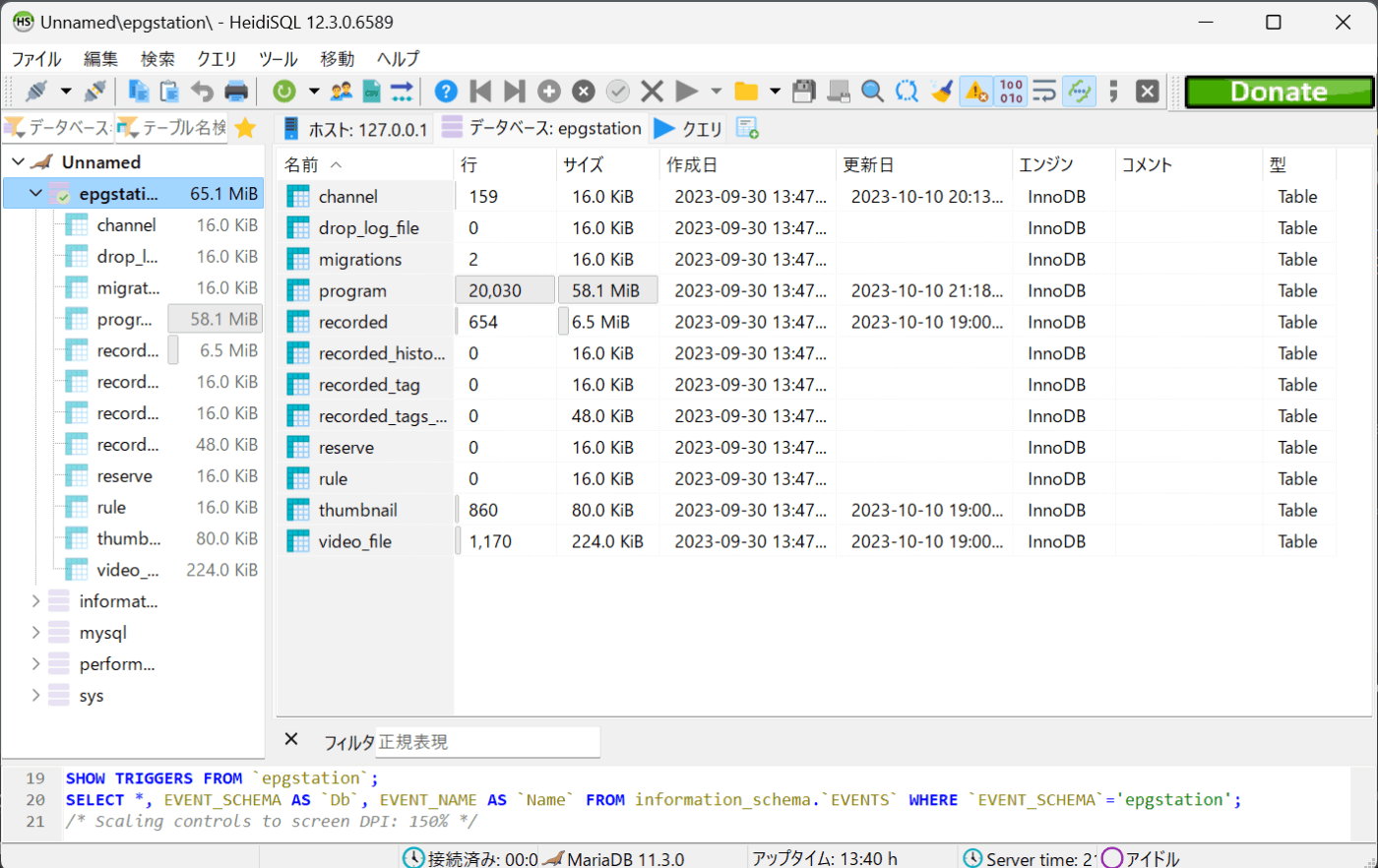1378x868 pixels.
Task: Open the ヘルプ menu
Action: point(398,59)
